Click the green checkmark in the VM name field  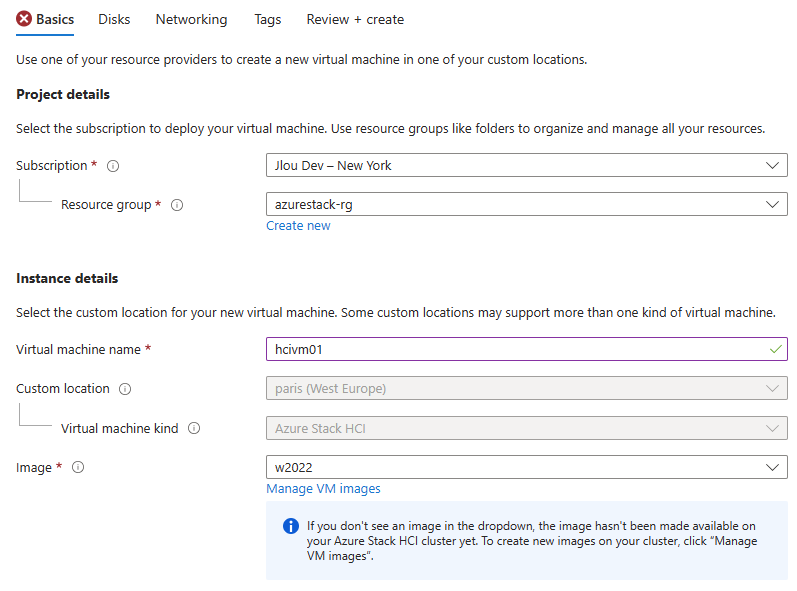(x=776, y=350)
